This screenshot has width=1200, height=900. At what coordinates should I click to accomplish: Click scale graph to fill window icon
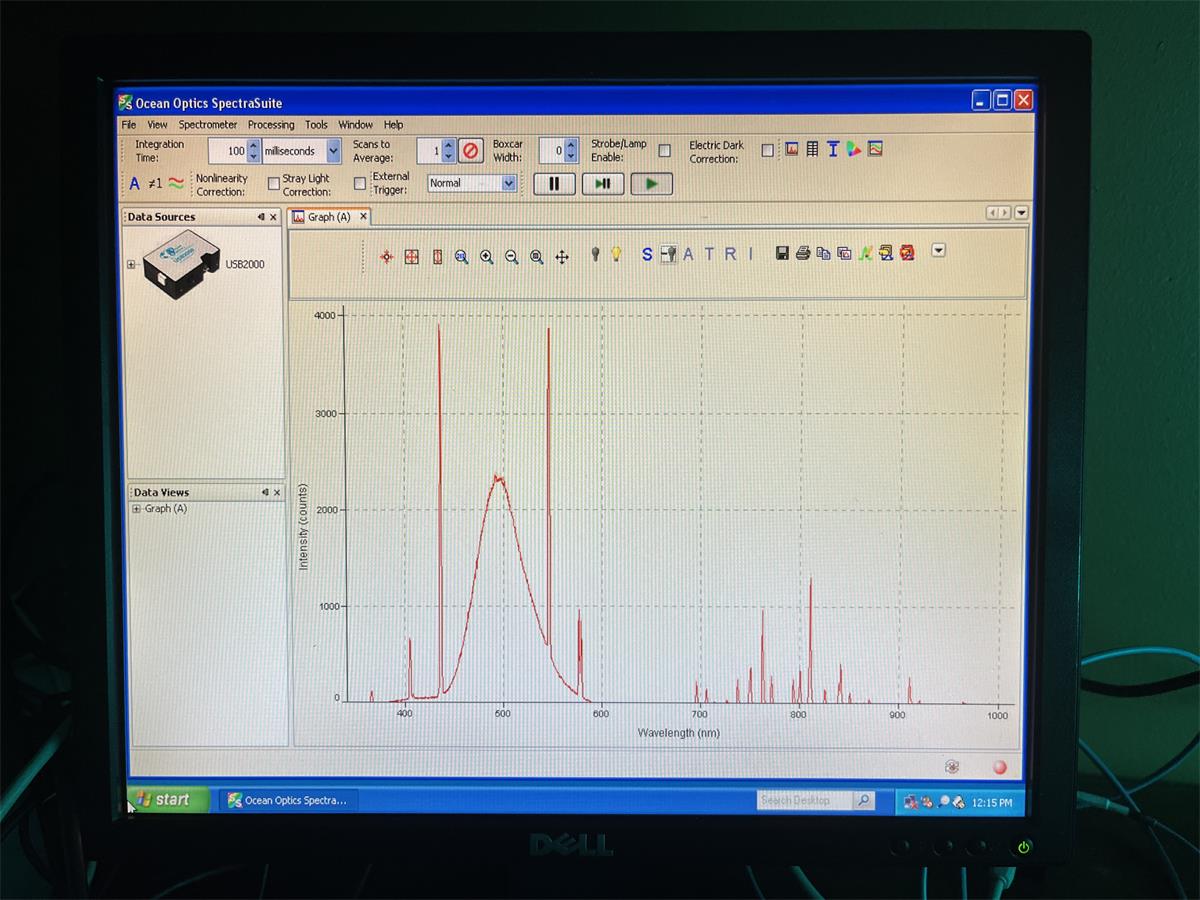412,256
